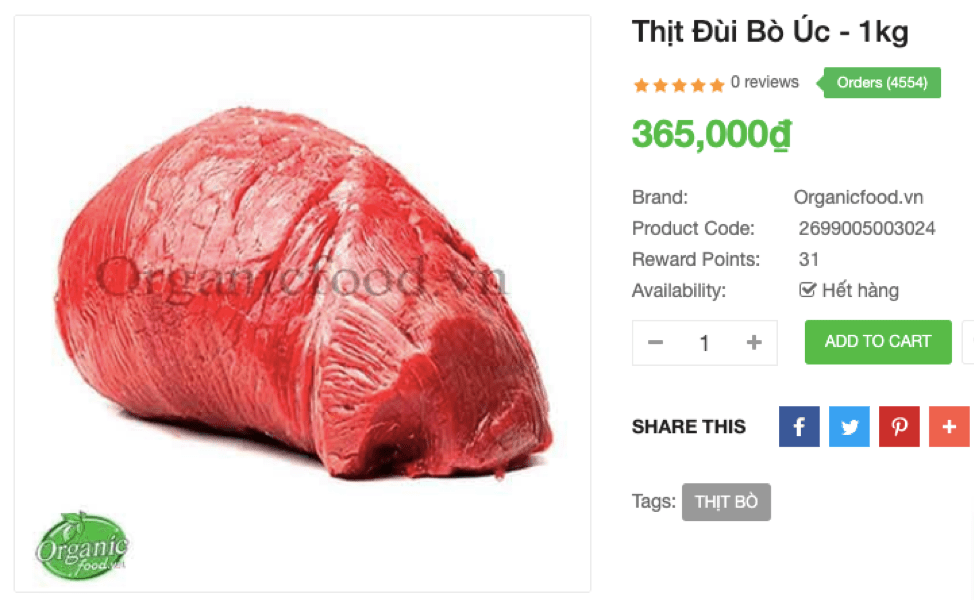Open more share options plus icon

point(949,427)
